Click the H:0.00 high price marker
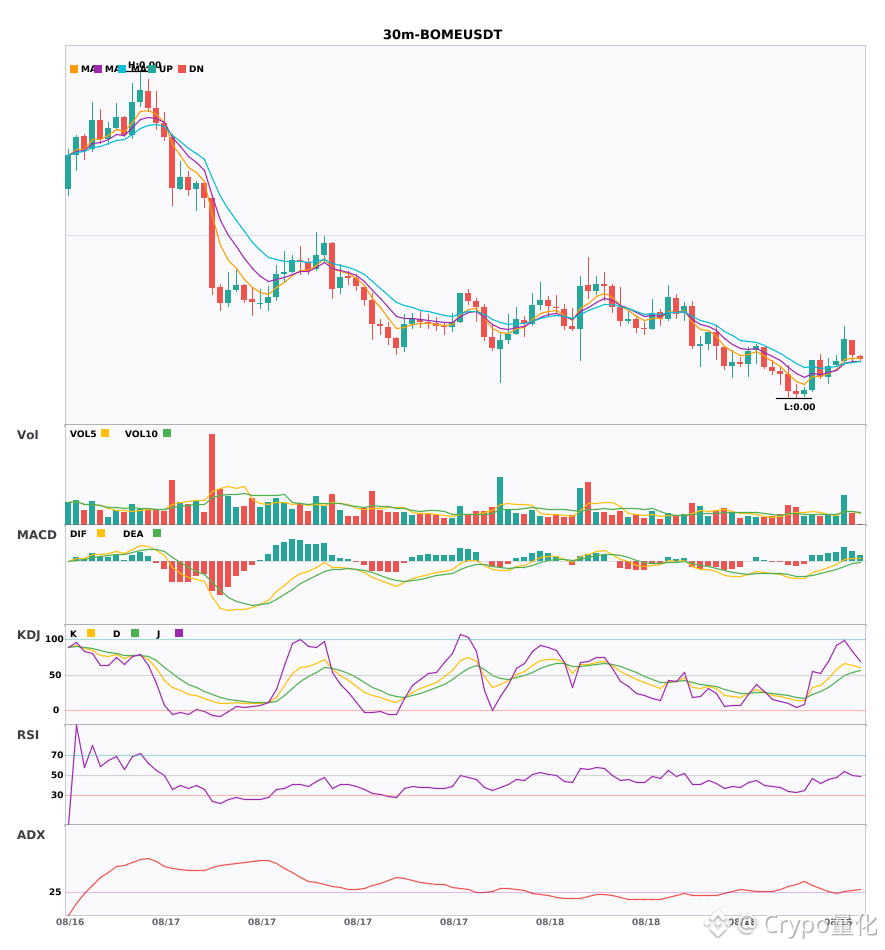 145,65
